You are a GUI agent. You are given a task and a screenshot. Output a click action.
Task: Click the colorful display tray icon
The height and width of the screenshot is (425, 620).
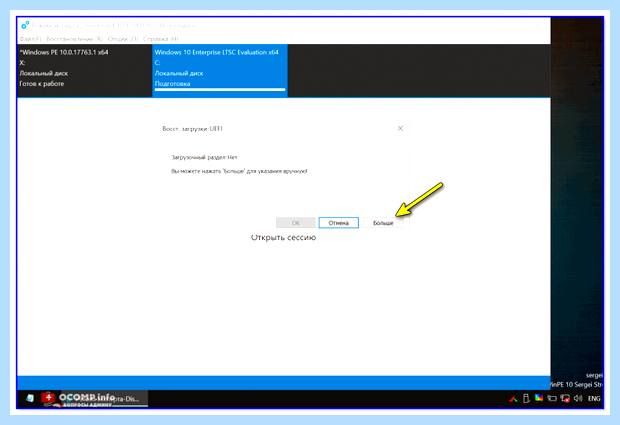point(539,398)
